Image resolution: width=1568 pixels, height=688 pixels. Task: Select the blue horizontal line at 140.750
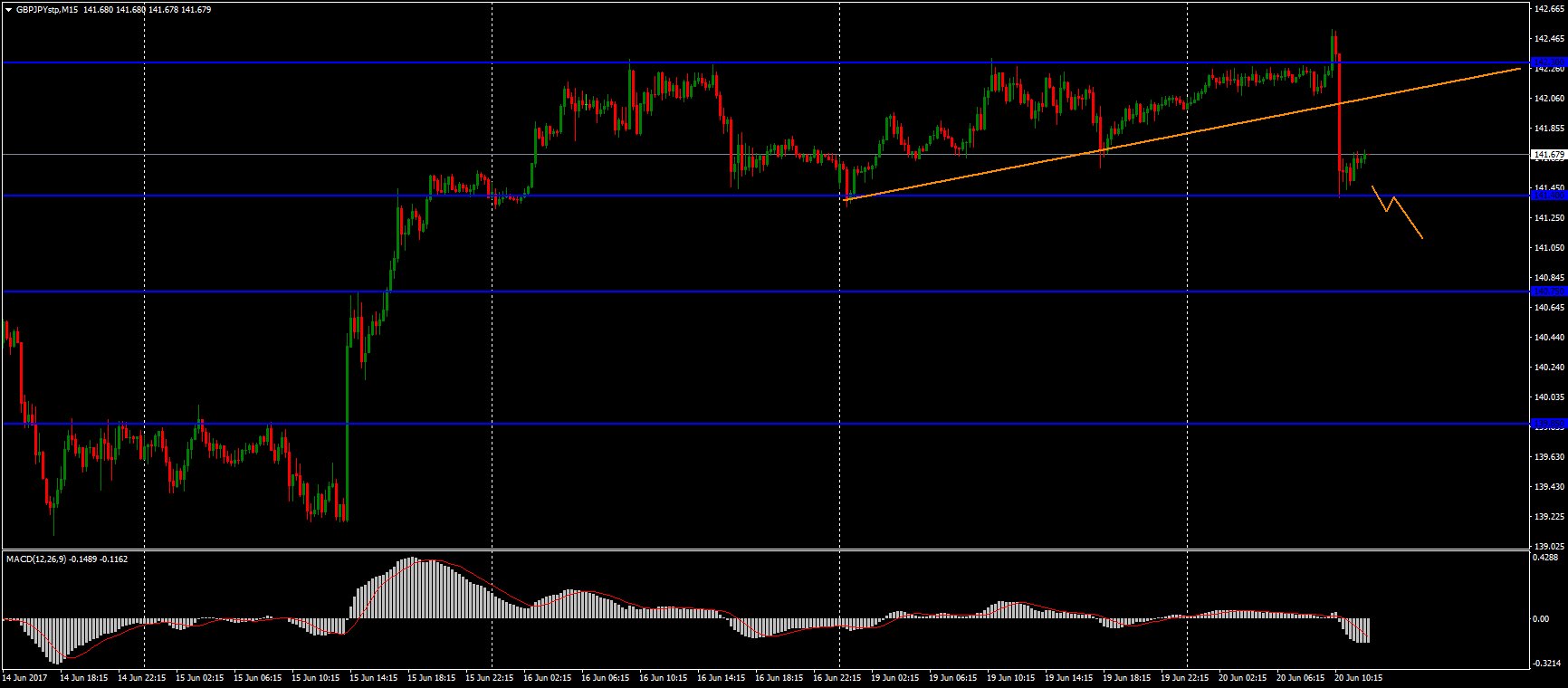(x=765, y=291)
